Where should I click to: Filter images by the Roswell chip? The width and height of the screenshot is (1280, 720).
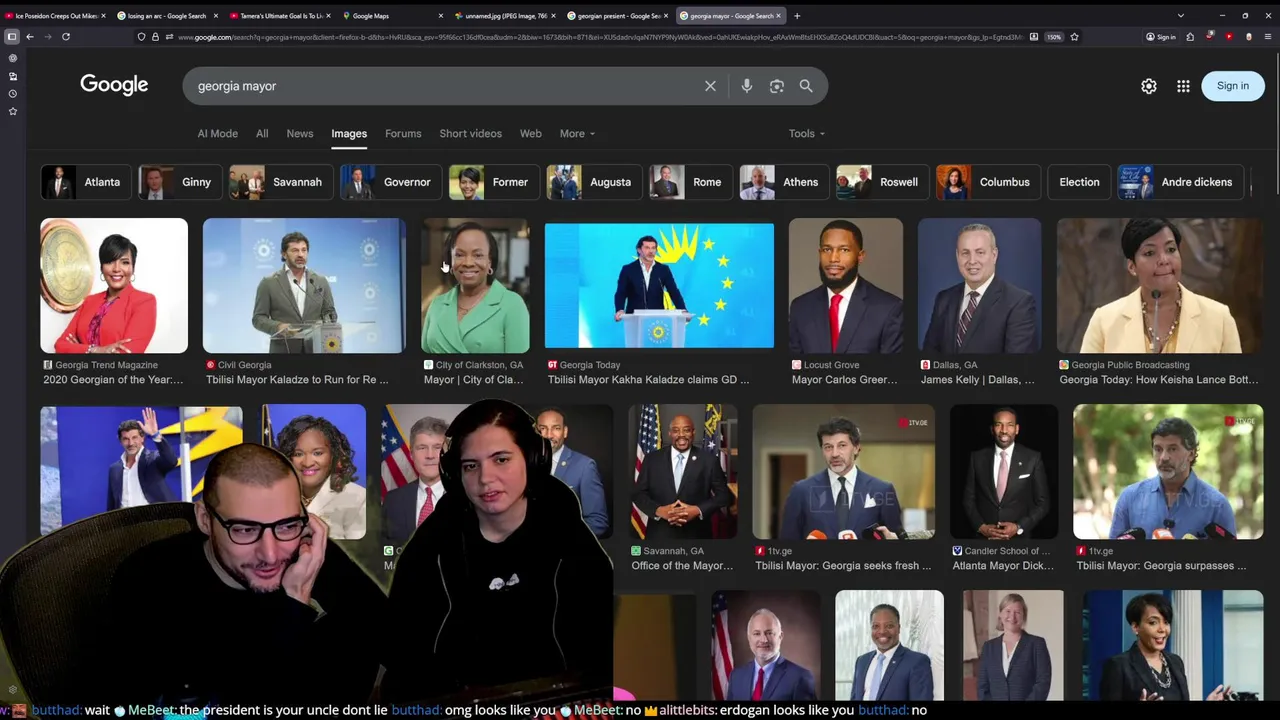[x=882, y=182]
